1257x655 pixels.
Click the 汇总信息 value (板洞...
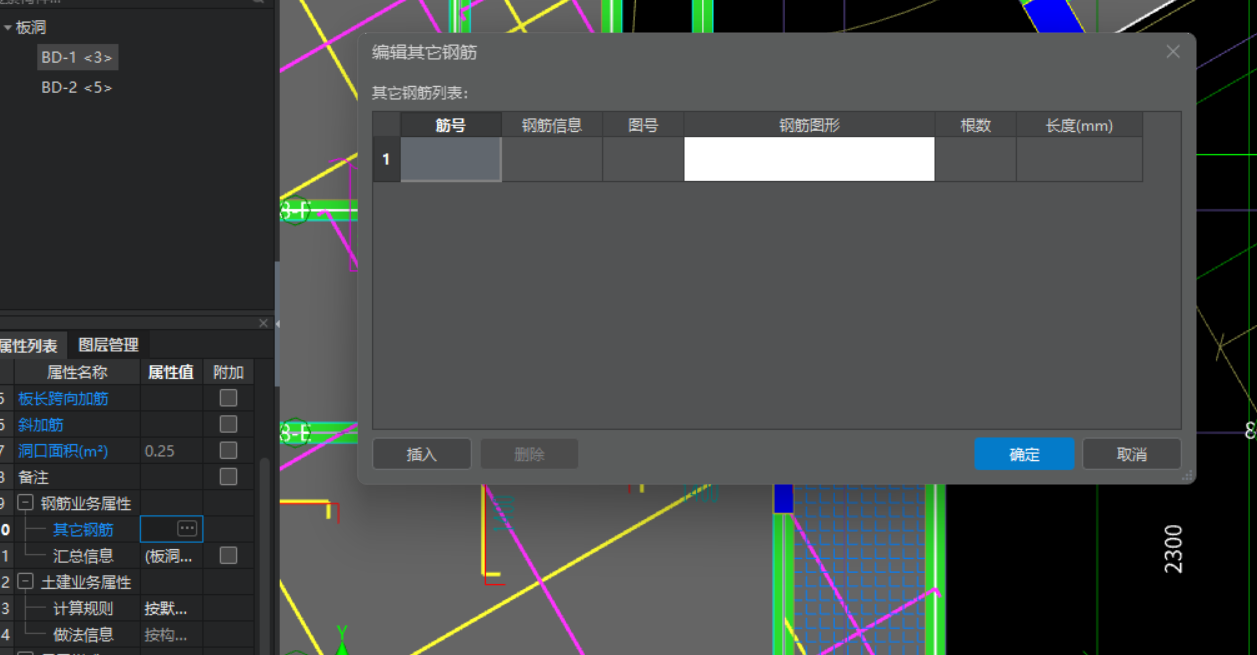point(168,556)
